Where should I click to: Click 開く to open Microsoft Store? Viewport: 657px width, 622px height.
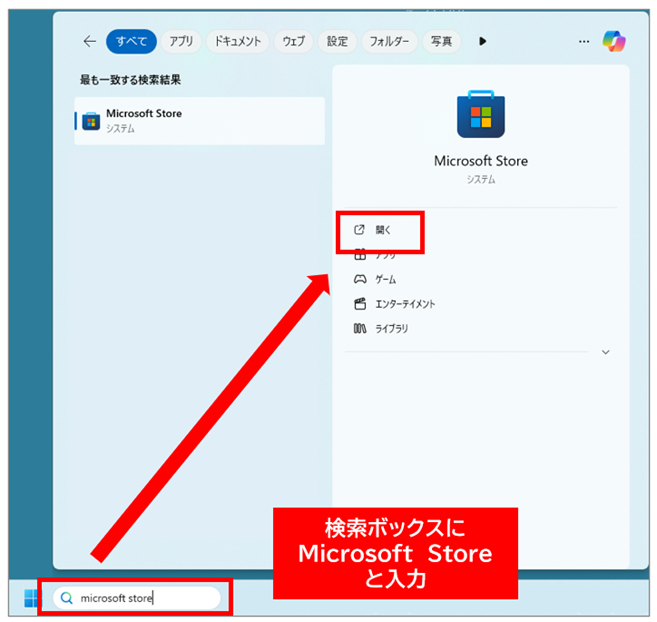[x=383, y=230]
